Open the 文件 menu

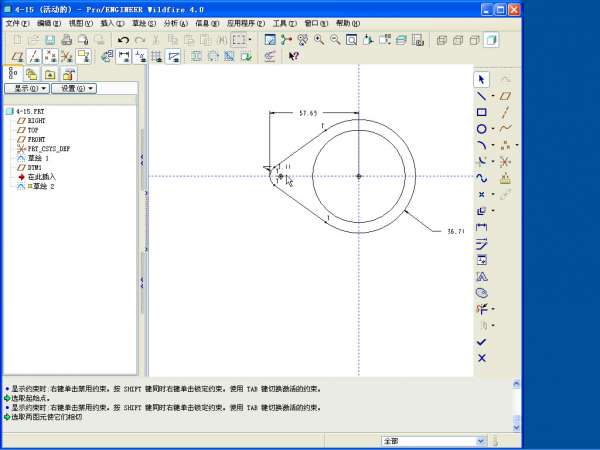tap(18, 22)
